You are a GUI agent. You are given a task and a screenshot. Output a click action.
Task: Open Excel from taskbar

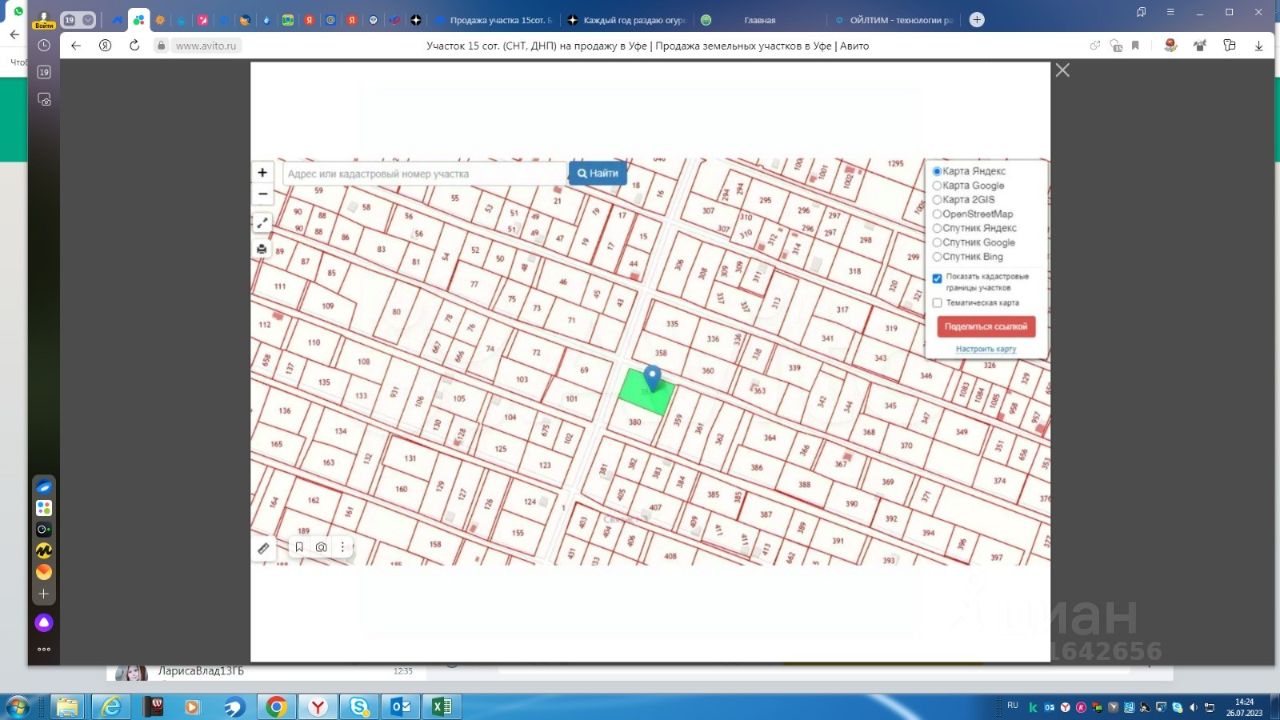[441, 707]
